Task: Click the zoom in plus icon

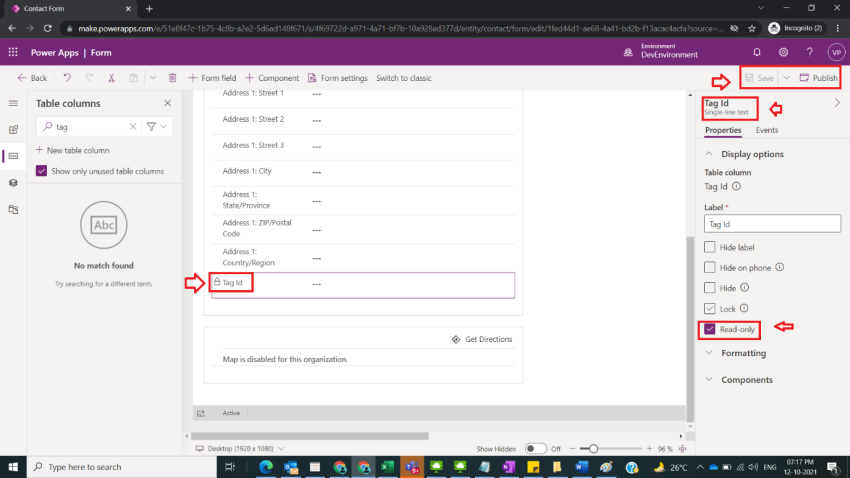Action: coord(649,449)
